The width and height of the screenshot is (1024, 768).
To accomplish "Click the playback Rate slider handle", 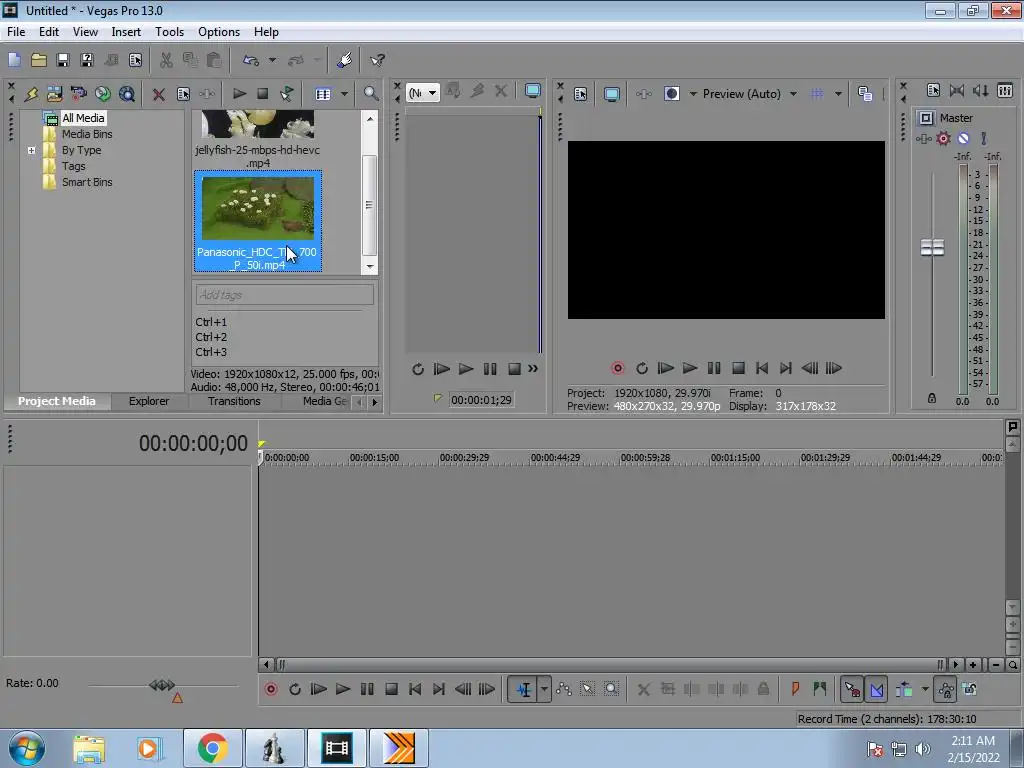I will pos(162,685).
